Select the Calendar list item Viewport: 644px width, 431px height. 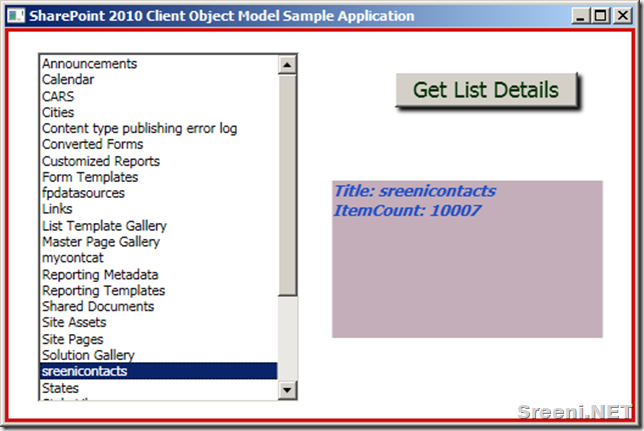159,80
